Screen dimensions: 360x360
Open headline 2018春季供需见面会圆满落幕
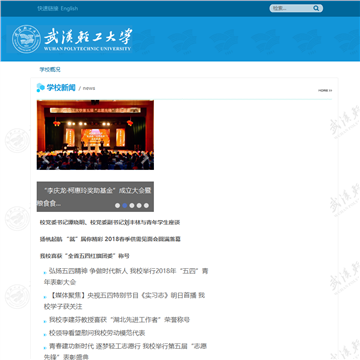[110, 239]
